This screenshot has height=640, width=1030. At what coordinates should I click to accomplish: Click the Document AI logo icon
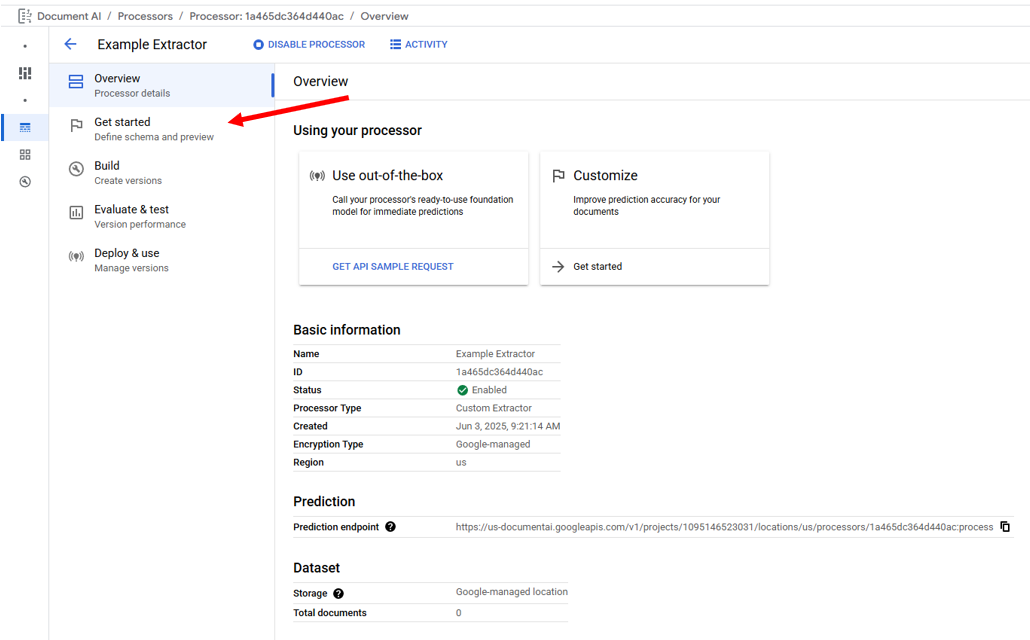(24, 16)
